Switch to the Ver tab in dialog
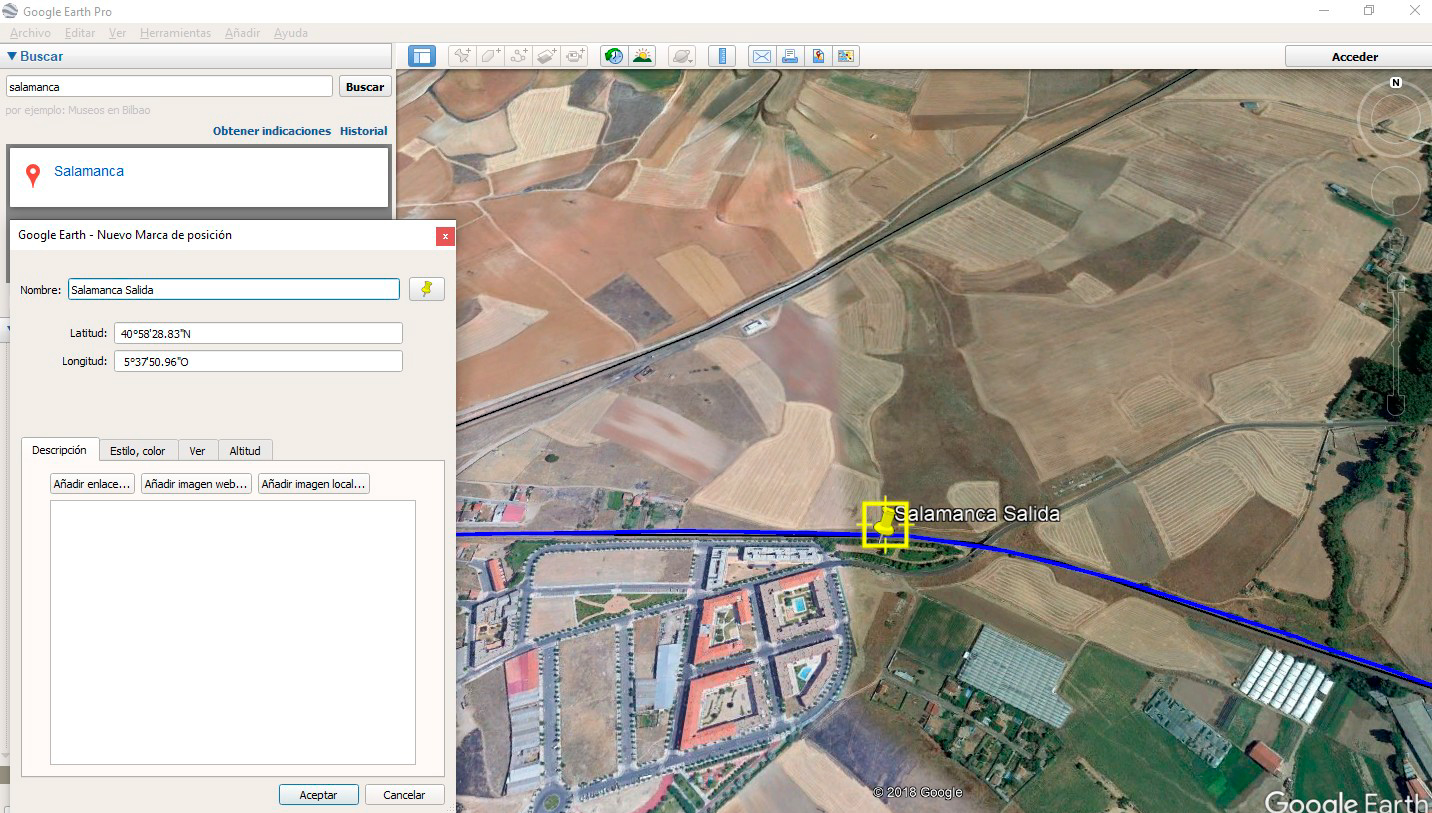This screenshot has height=813, width=1432. pos(197,451)
